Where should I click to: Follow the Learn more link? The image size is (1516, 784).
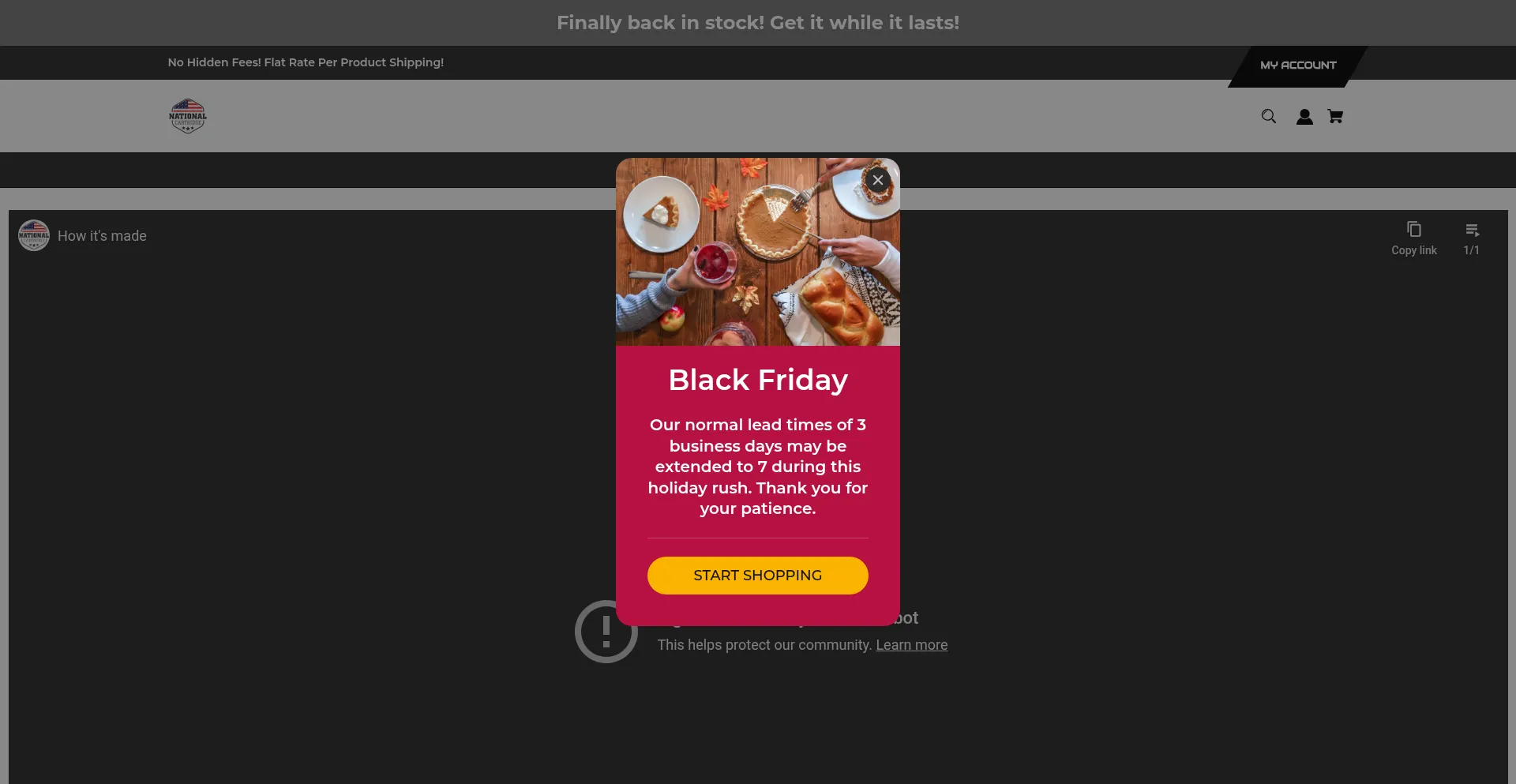[911, 645]
